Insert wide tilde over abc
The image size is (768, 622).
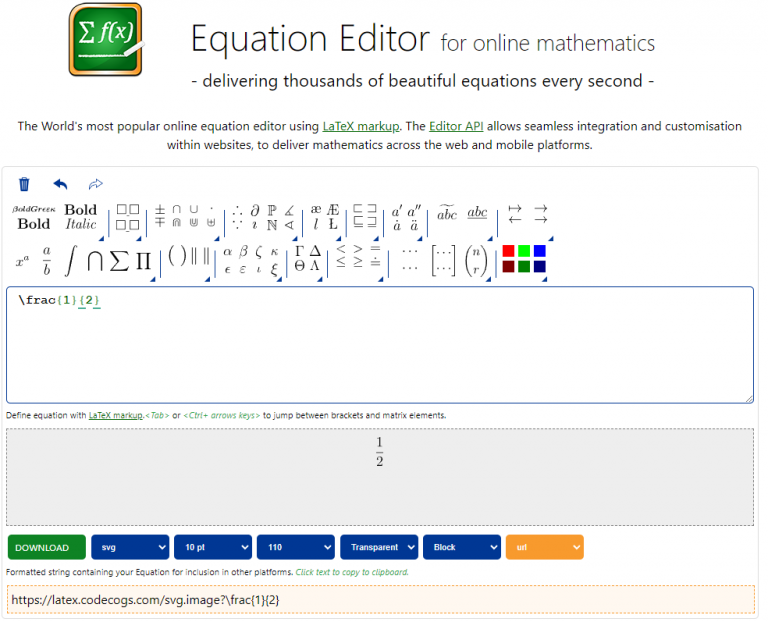click(x=447, y=213)
